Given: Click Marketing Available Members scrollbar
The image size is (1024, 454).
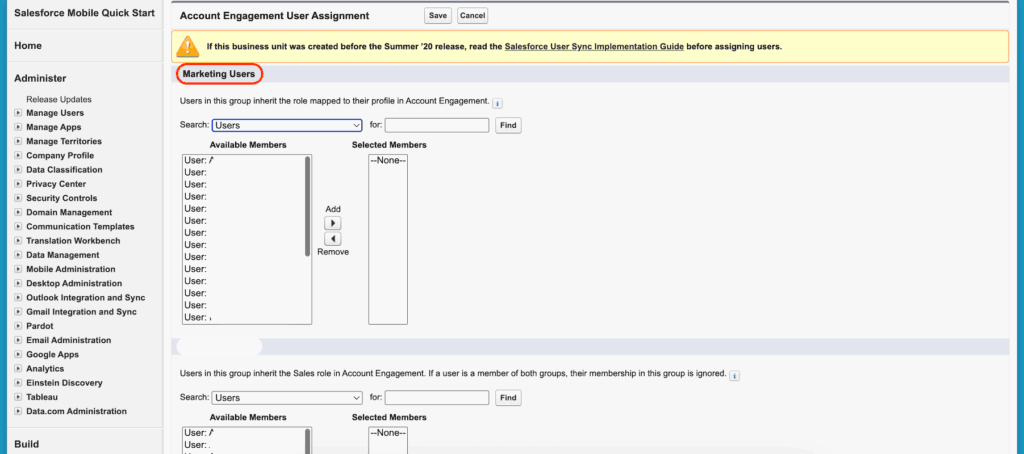Looking at the screenshot, I should (x=308, y=206).
